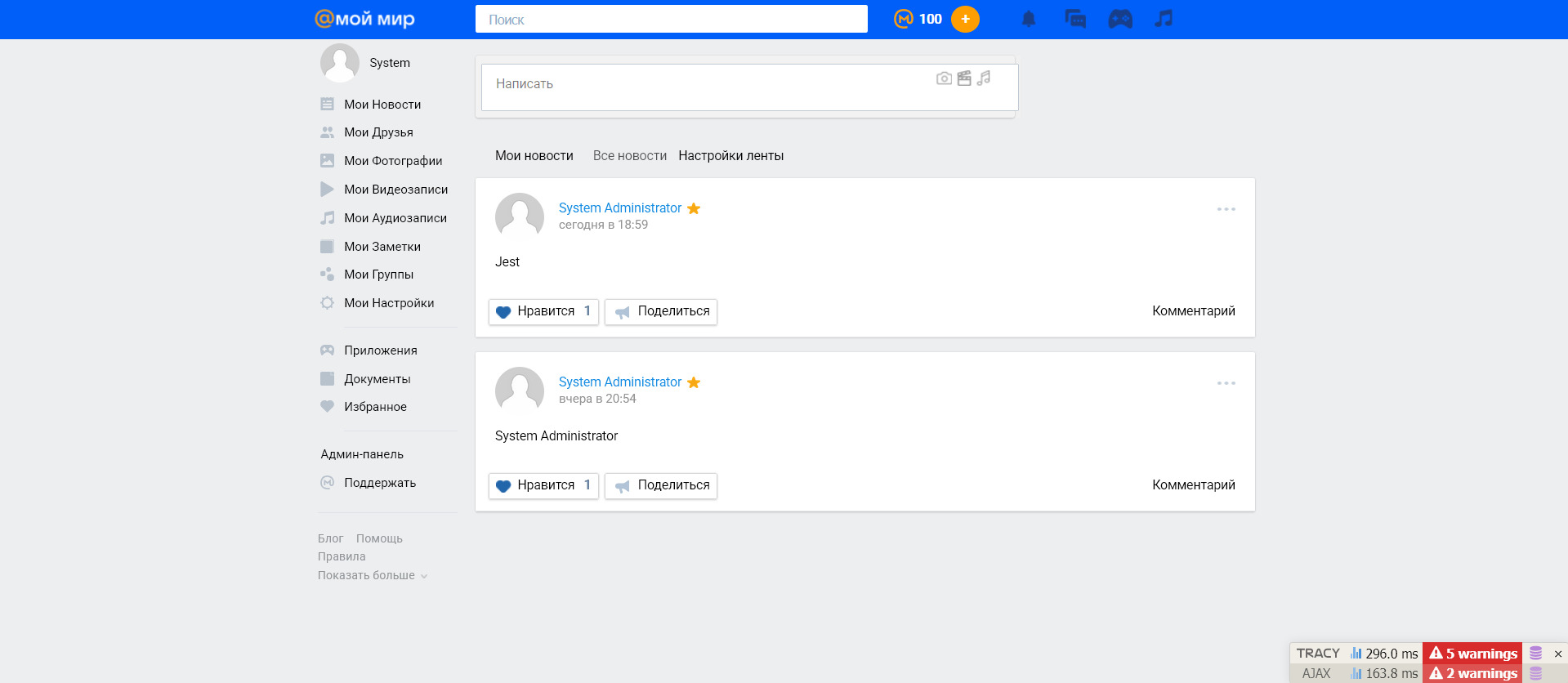Screen dimensions: 1568x683
Task: Open the Настройки ленты tab
Action: pyautogui.click(x=730, y=156)
